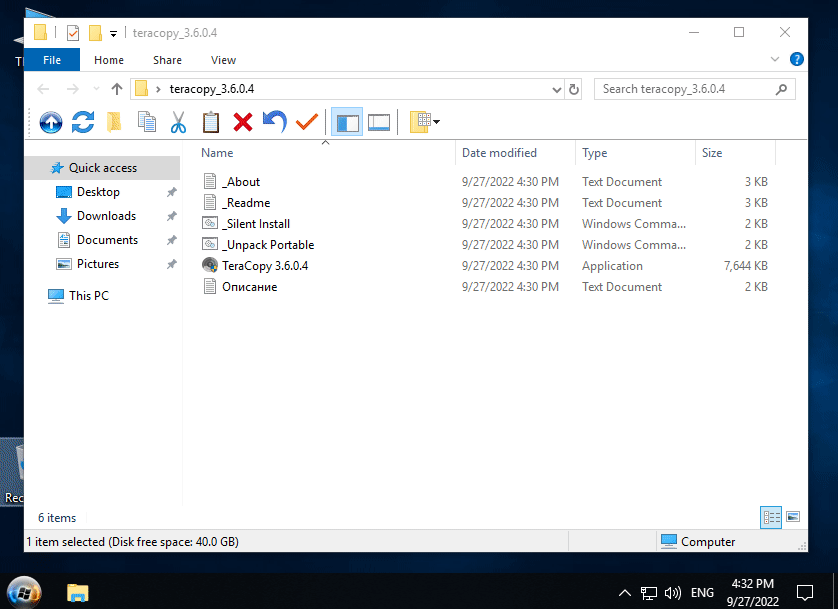Expand the ribbon with the chevron

(x=775, y=59)
